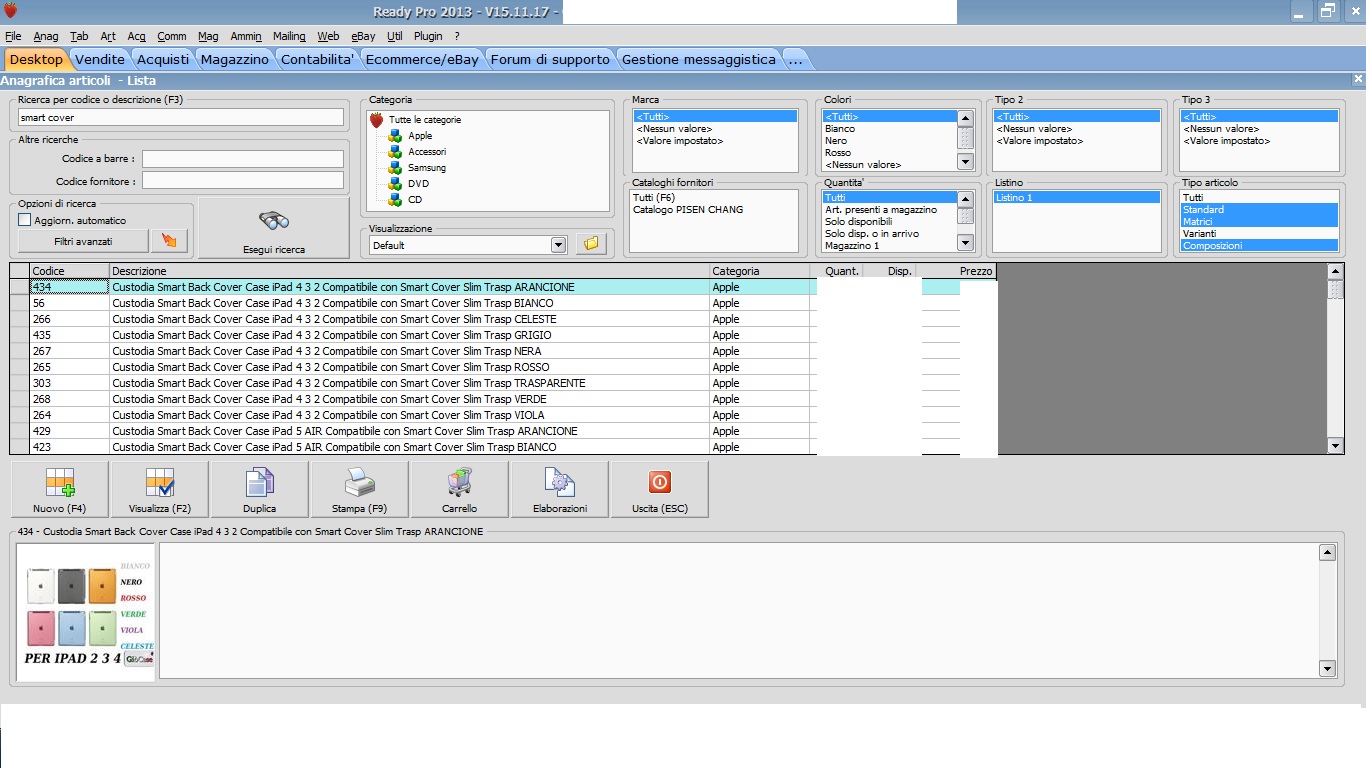Open Visualizza (F2) for selected article
Screen dimensions: 1366x768
tap(160, 489)
